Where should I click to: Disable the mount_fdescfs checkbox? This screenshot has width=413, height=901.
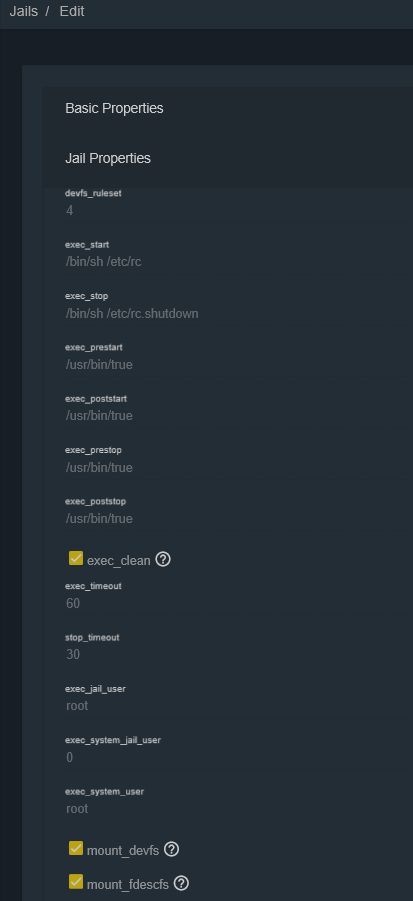pos(76,881)
